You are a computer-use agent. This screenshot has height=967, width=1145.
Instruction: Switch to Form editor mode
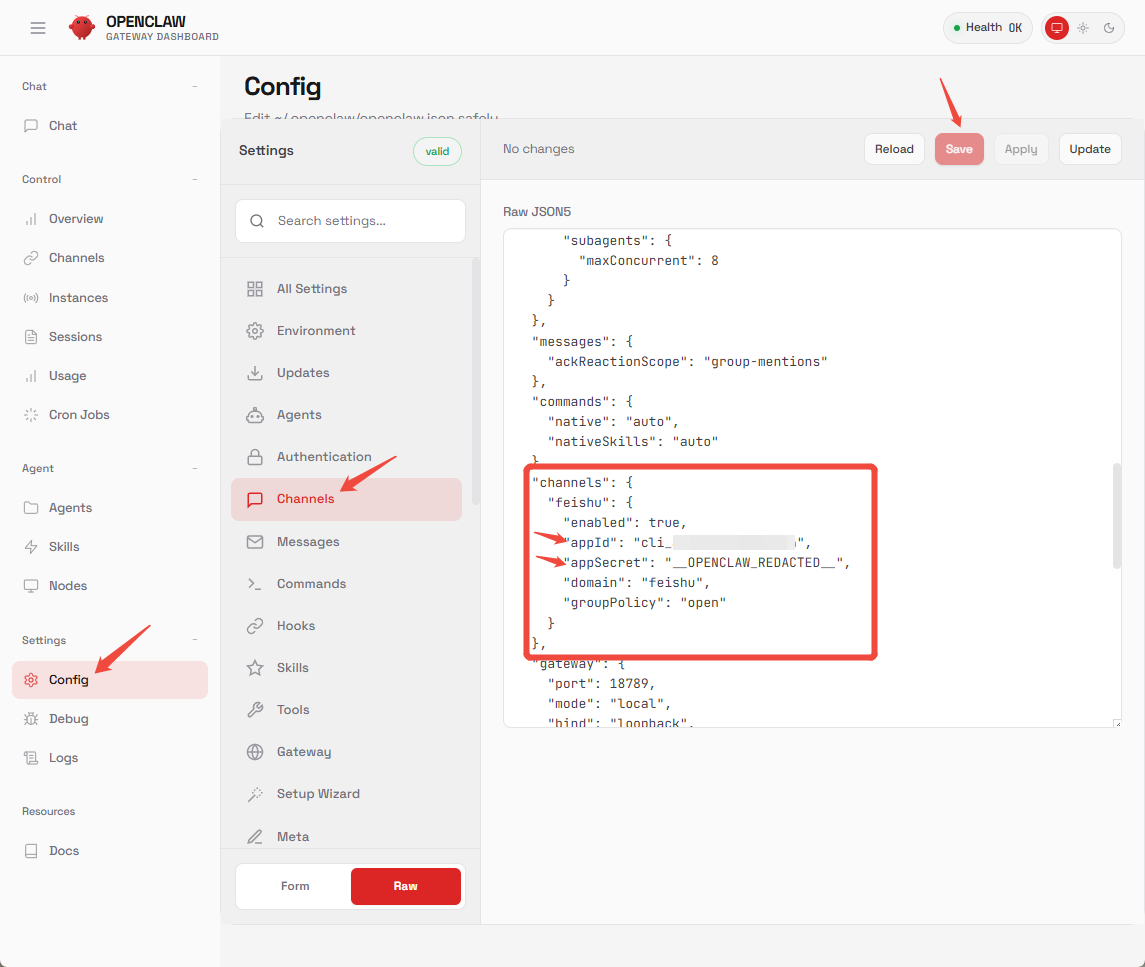tap(295, 886)
